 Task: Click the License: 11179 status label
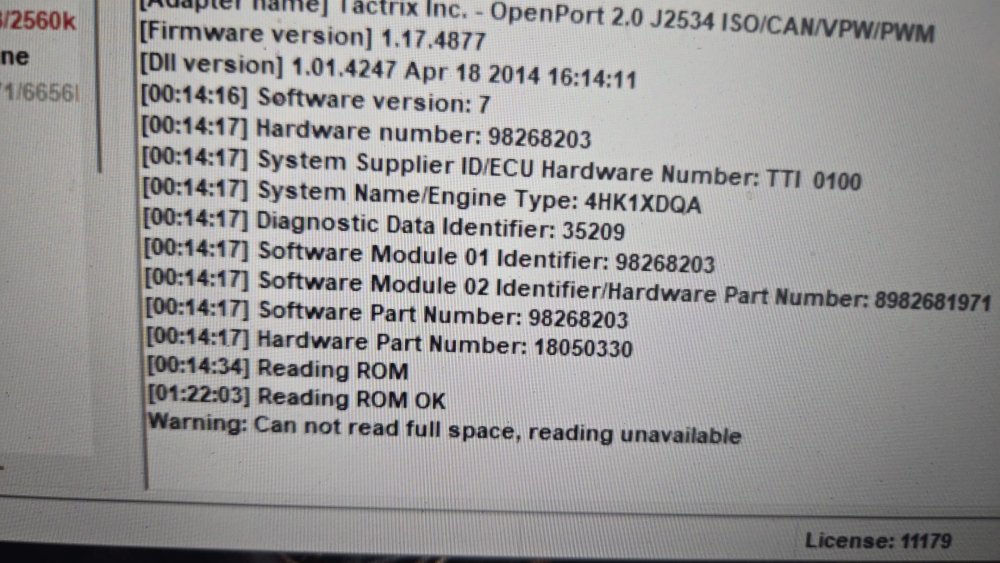(878, 541)
